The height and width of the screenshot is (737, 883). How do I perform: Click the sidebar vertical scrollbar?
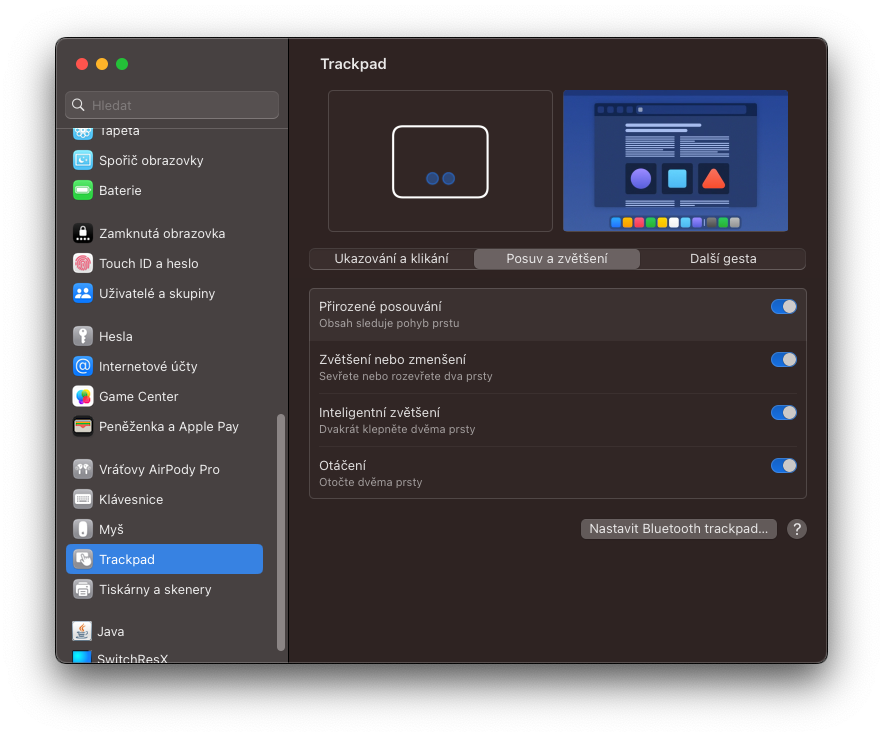click(280, 532)
